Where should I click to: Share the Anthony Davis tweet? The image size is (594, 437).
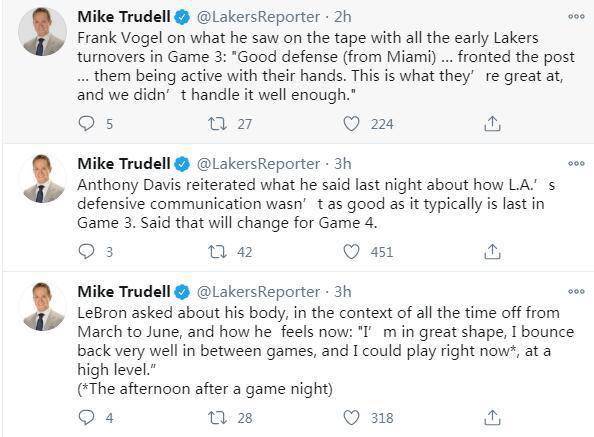(x=492, y=251)
